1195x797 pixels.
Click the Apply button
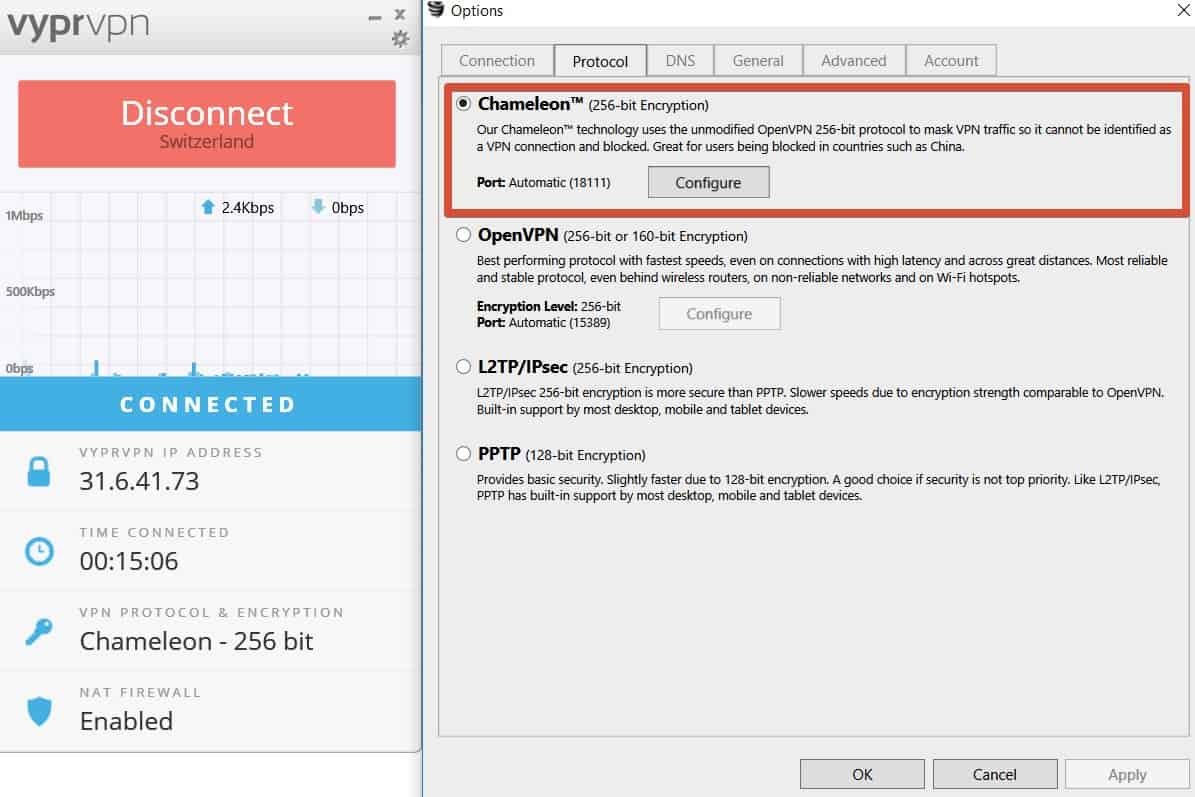[1126, 774]
